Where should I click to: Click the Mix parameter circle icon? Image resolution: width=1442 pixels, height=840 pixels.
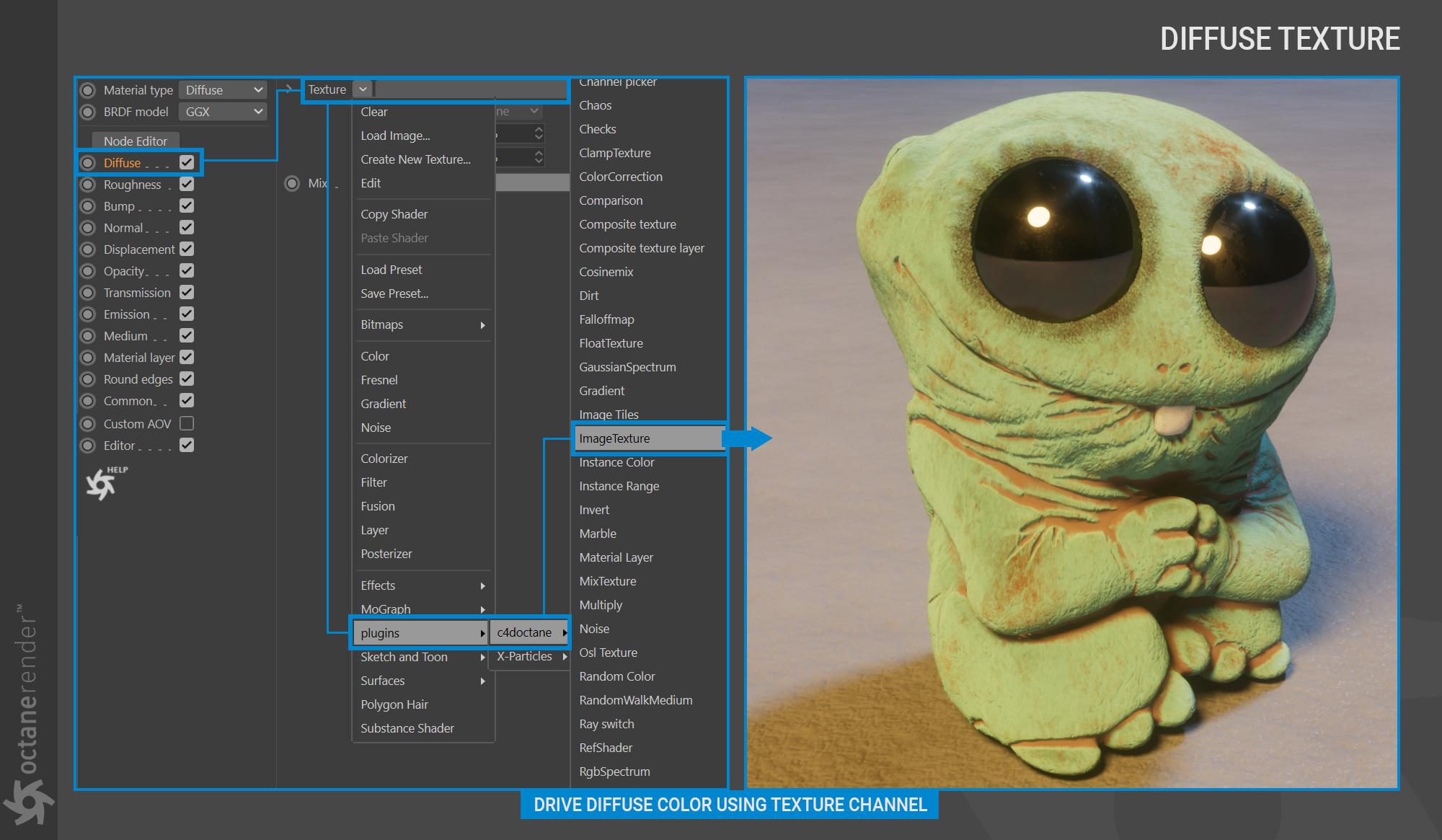point(292,183)
